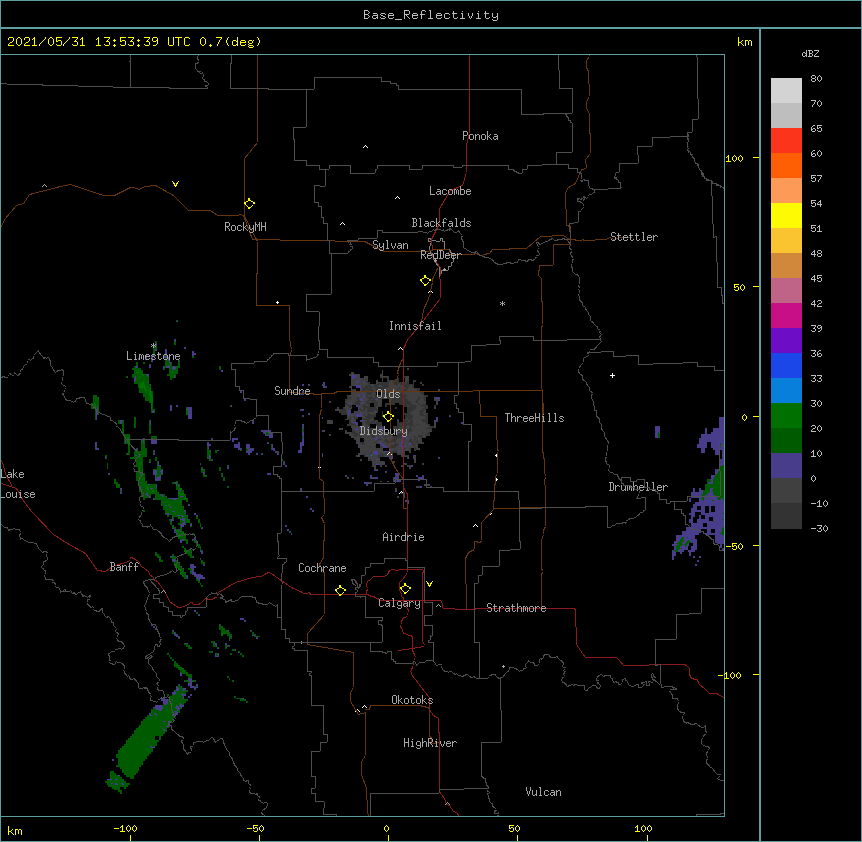
Task: Click the Lacombe city label
Action: [x=450, y=191]
